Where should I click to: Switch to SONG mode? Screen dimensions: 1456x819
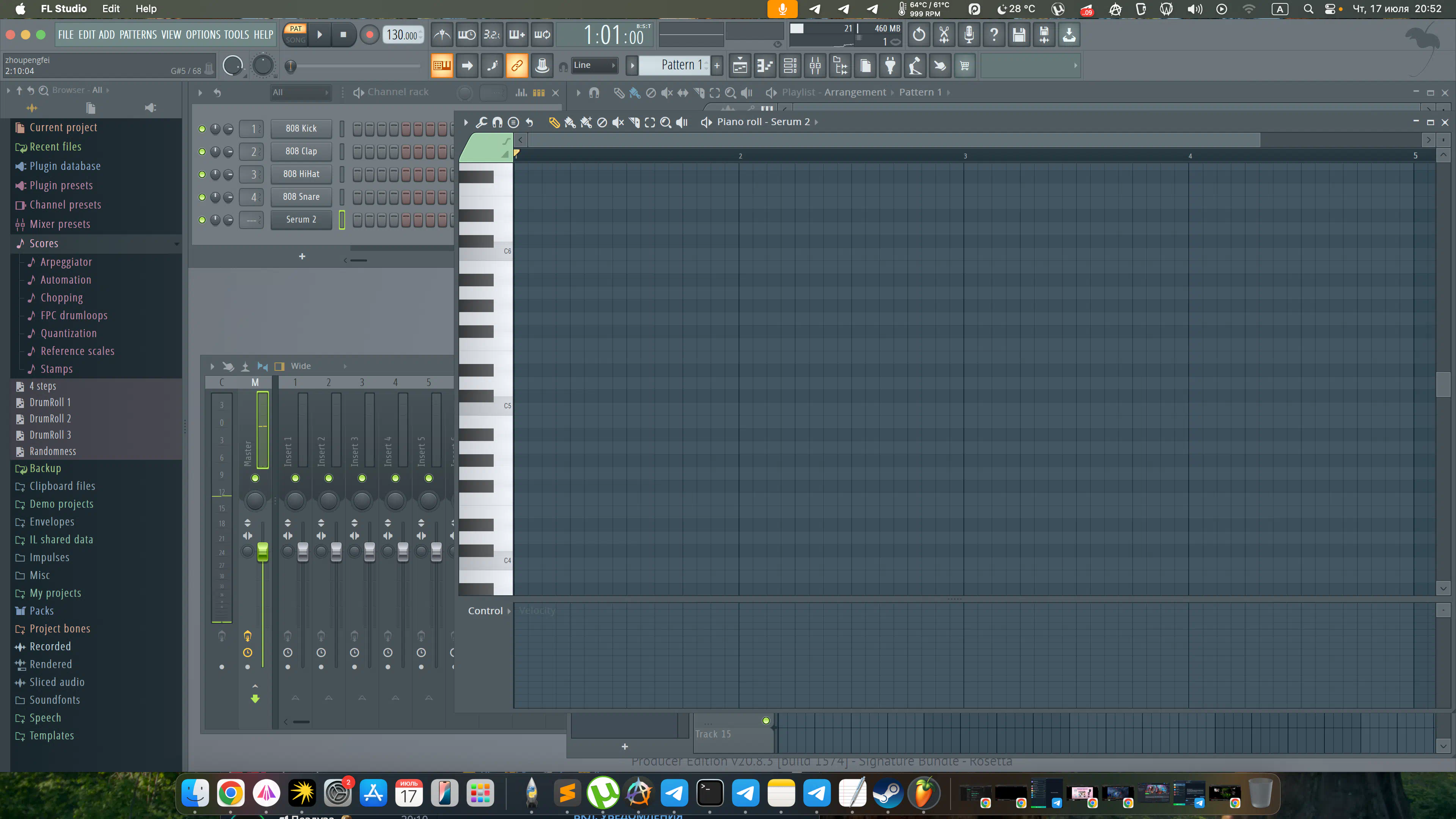point(295,40)
